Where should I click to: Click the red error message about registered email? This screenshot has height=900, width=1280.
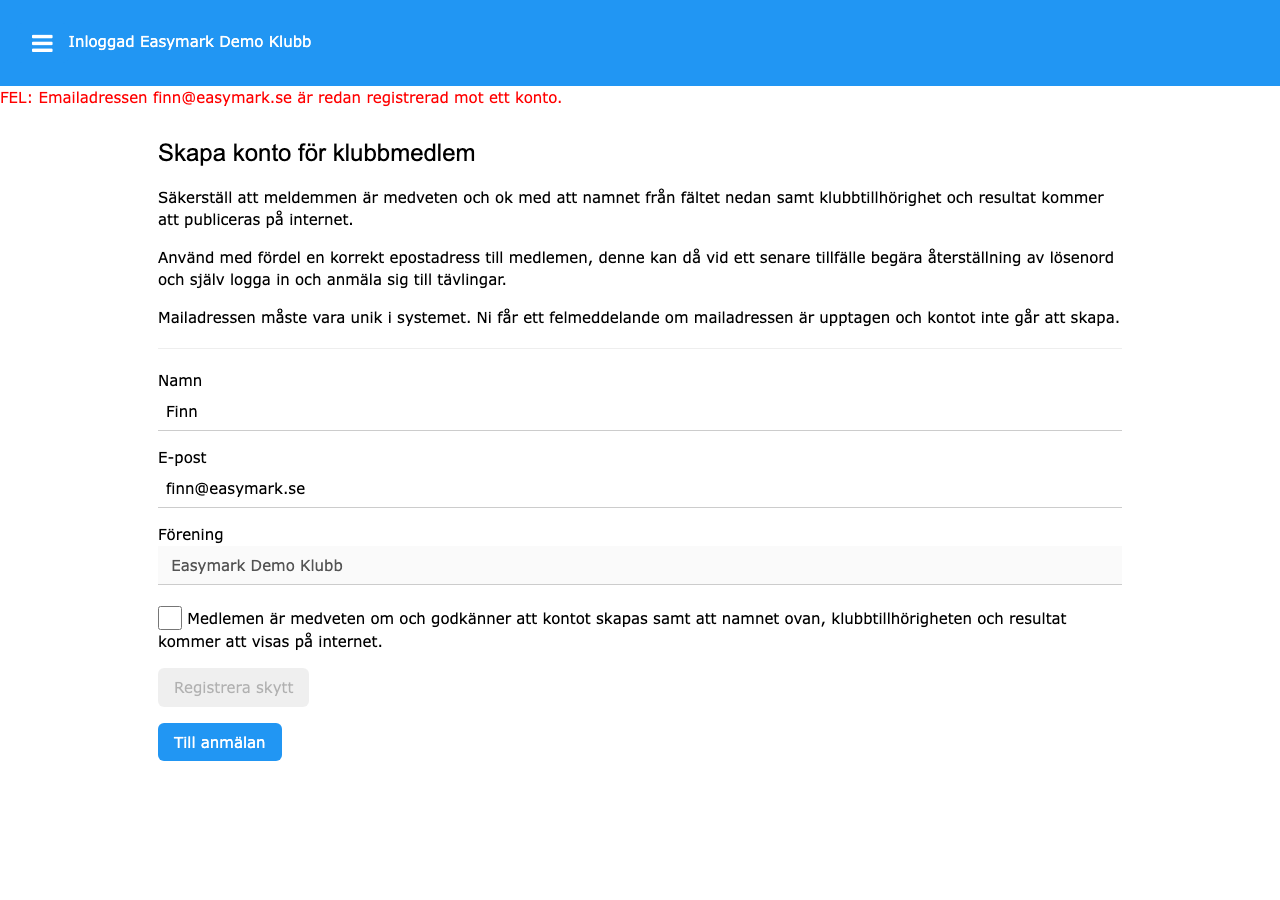[x=280, y=98]
